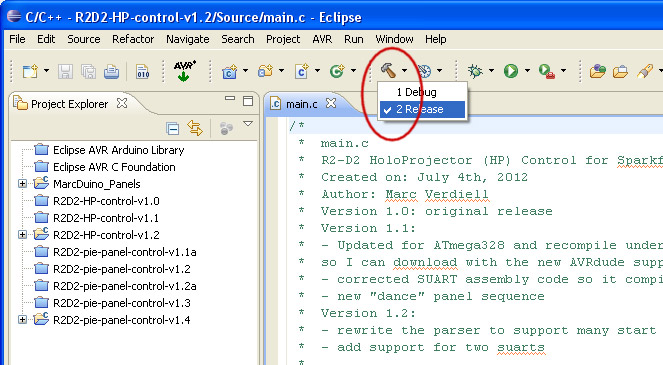Open the Project menu
The height and width of the screenshot is (365, 663).
(x=283, y=39)
